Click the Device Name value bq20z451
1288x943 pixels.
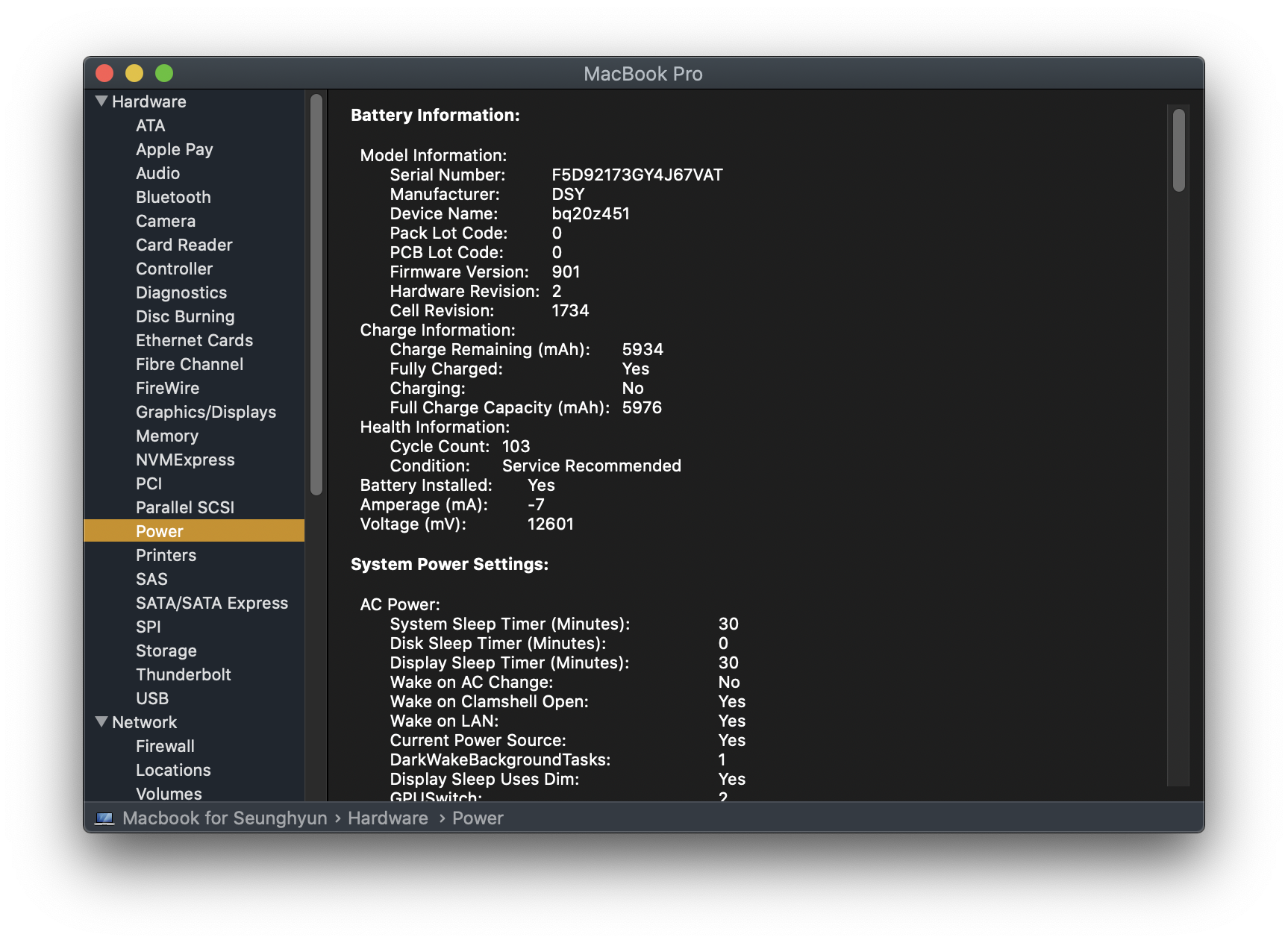click(590, 213)
